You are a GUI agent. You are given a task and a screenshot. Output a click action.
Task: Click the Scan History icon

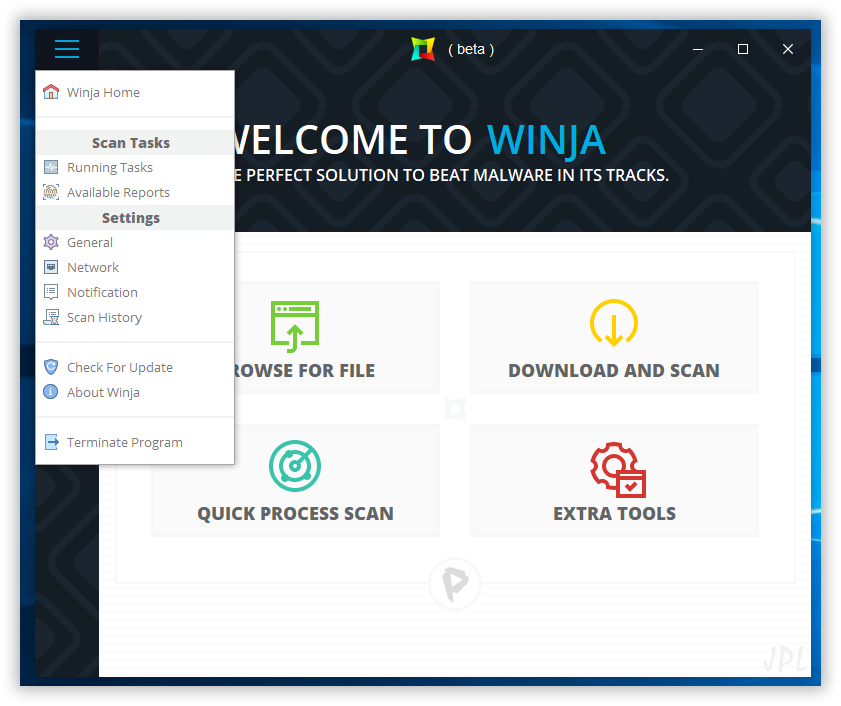51,317
